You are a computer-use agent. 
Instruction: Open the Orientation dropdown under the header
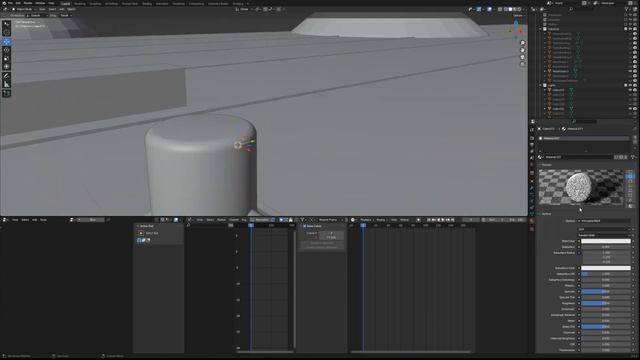pyautogui.click(x=37, y=16)
